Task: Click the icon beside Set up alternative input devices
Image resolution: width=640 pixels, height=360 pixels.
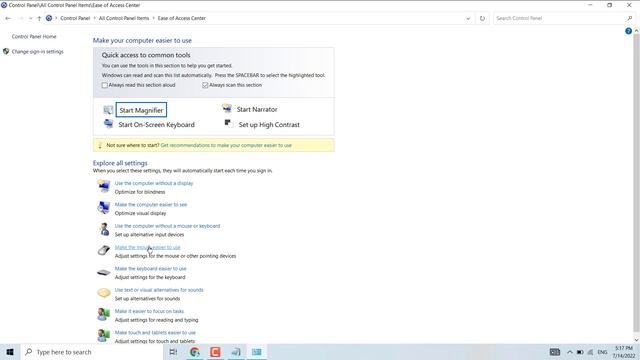Action: (104, 229)
